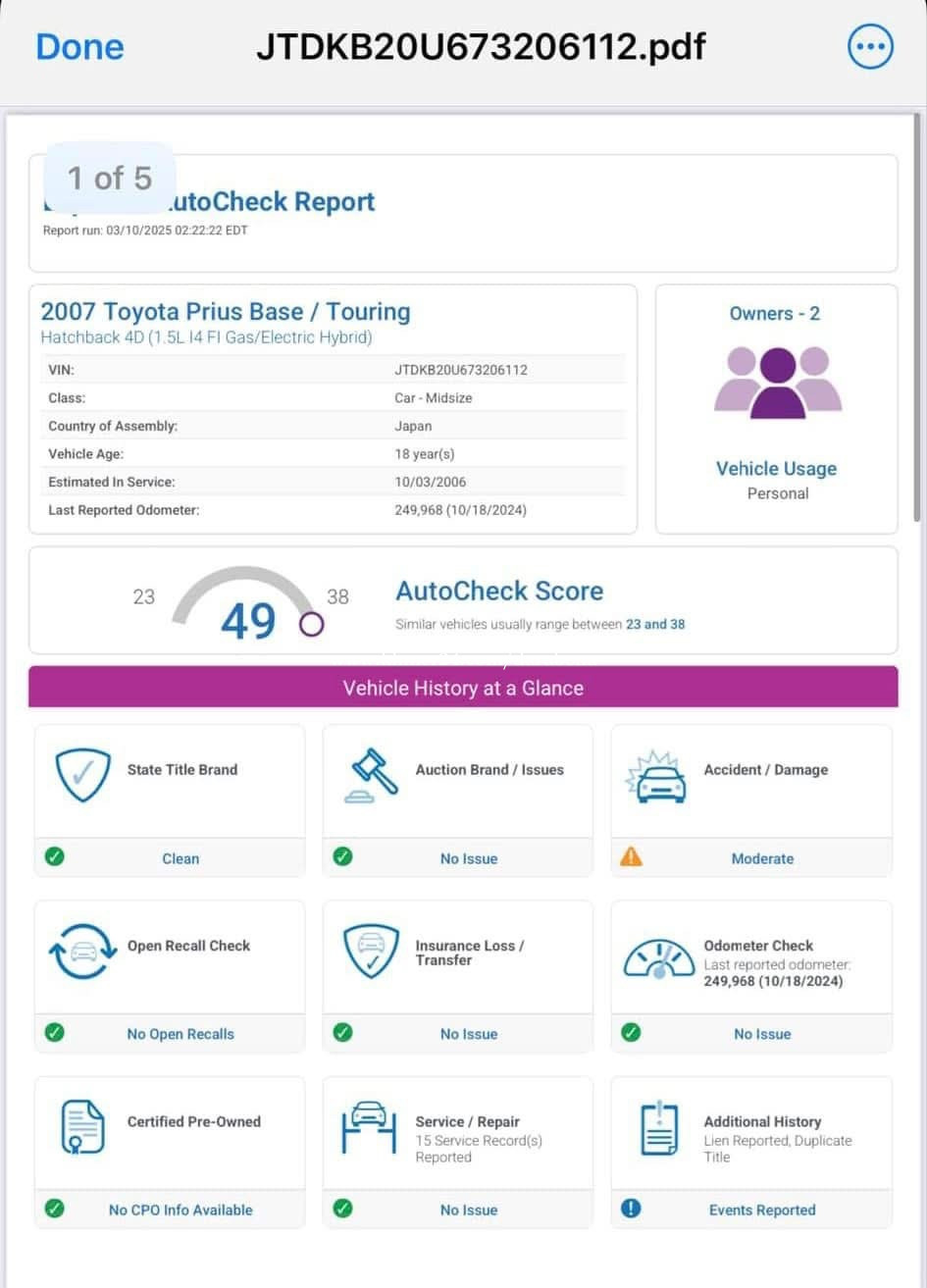
Task: Click 'Lien Reported, Duplicate Title' text
Action: (778, 1149)
